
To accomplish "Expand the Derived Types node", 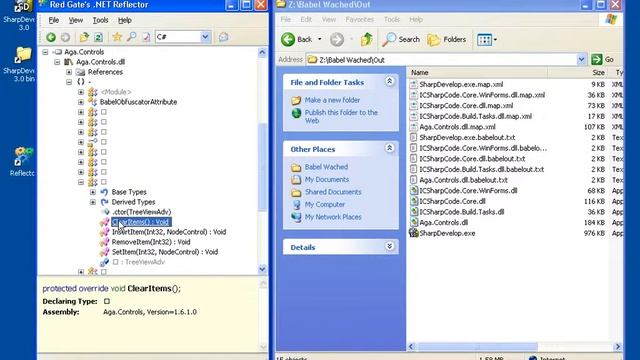I will 93,202.
